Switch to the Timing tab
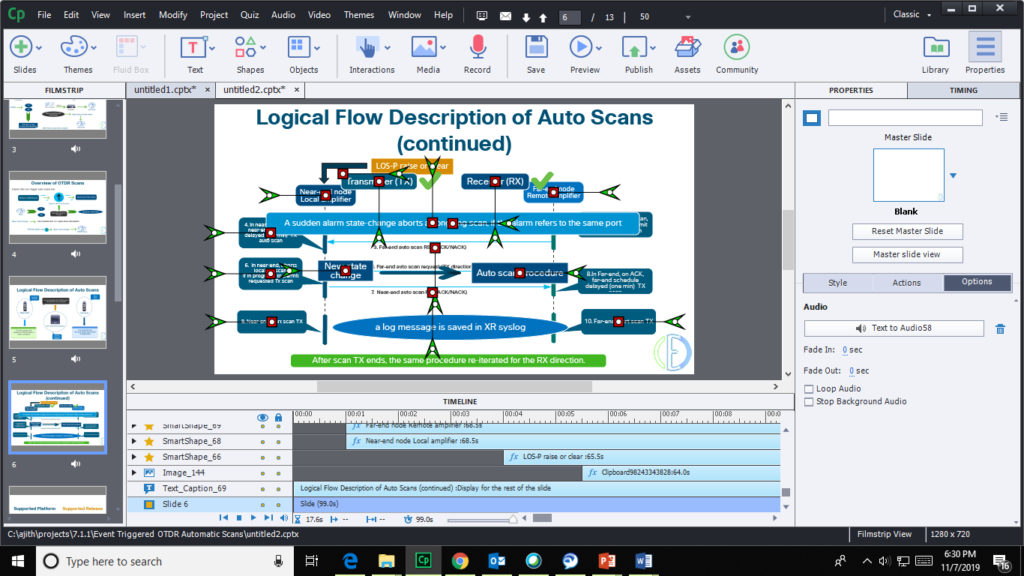This screenshot has height=576, width=1024. (963, 90)
